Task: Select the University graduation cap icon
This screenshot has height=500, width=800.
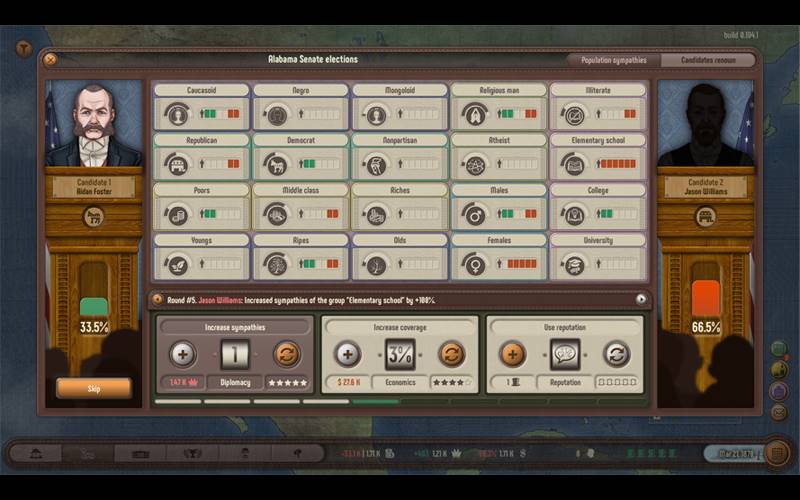Action: (x=574, y=264)
